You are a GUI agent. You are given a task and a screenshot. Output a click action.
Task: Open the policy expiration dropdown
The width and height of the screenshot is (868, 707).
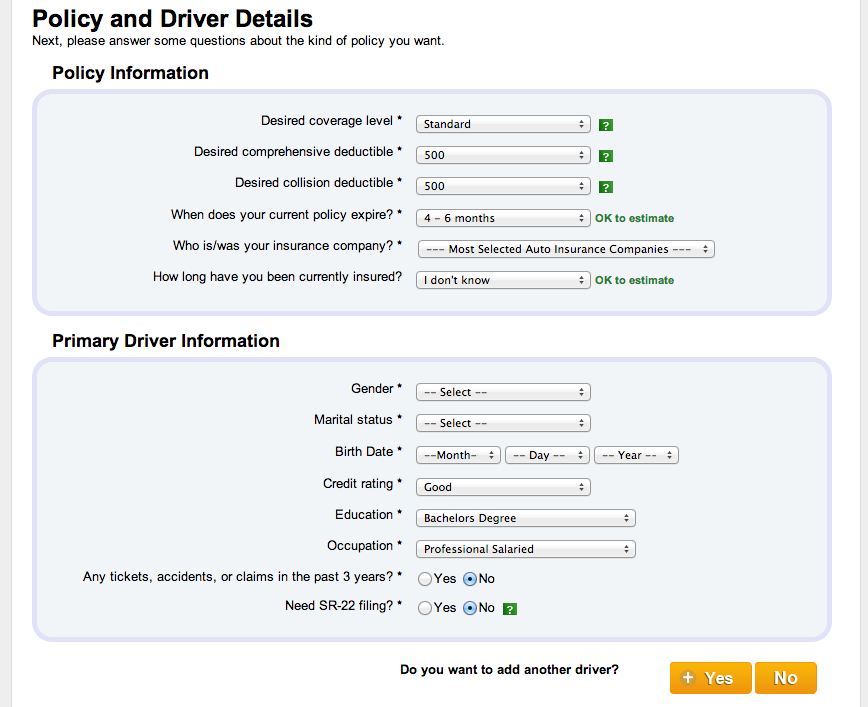click(x=503, y=218)
